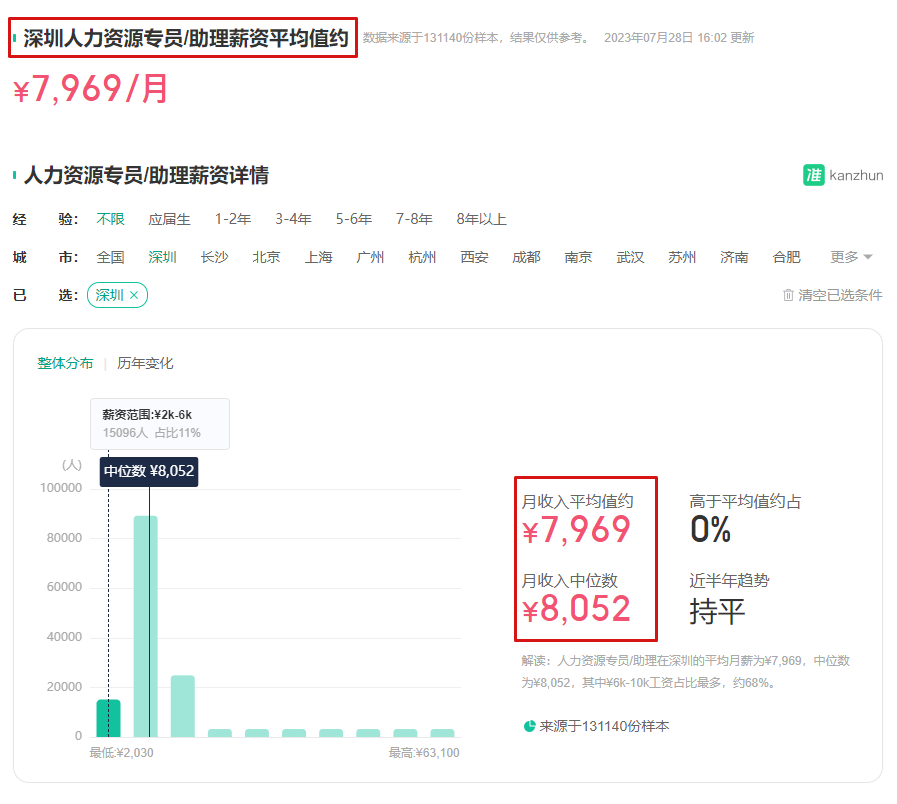
Task: Expand the 更多 cities dropdown
Action: (851, 257)
